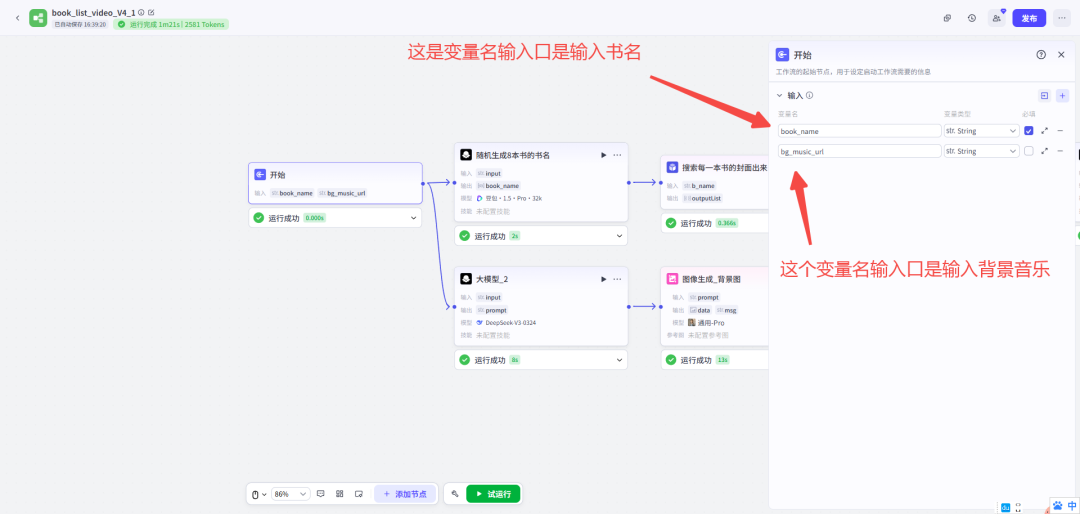Select the 搜索每一本书的封面出来 node

(714, 182)
